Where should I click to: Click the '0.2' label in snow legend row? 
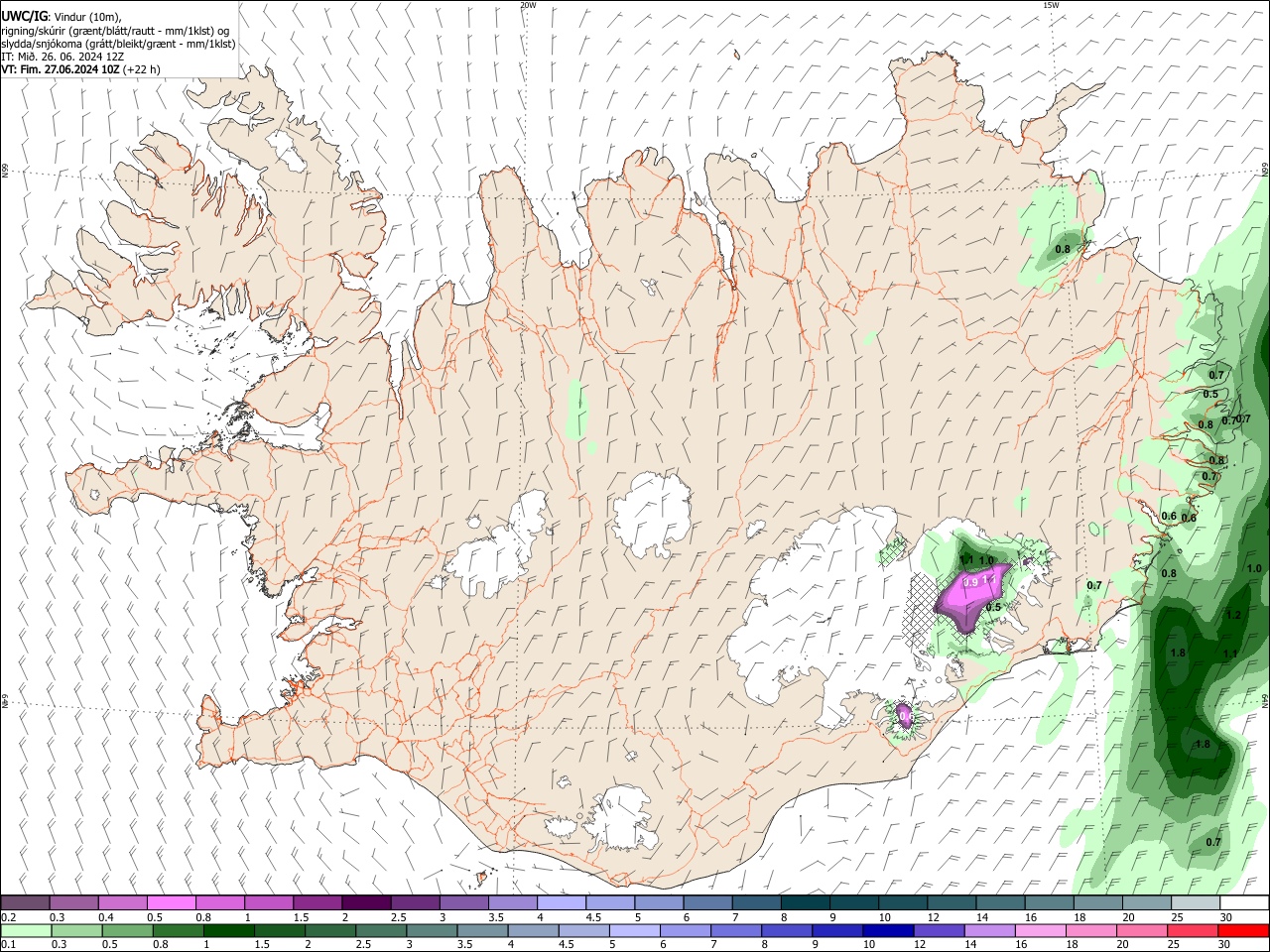pos(7,917)
